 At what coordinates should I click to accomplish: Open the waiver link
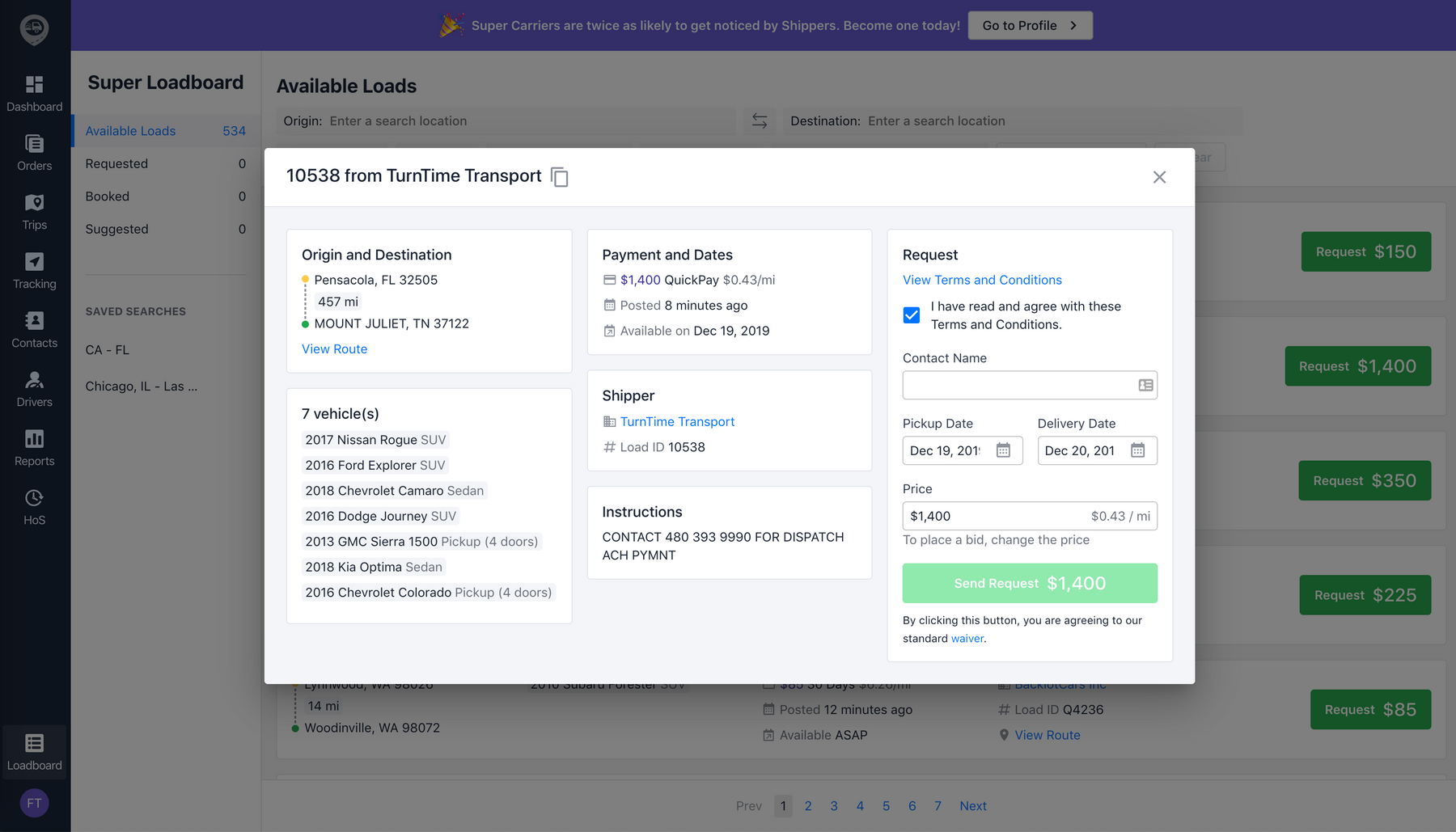coord(967,639)
